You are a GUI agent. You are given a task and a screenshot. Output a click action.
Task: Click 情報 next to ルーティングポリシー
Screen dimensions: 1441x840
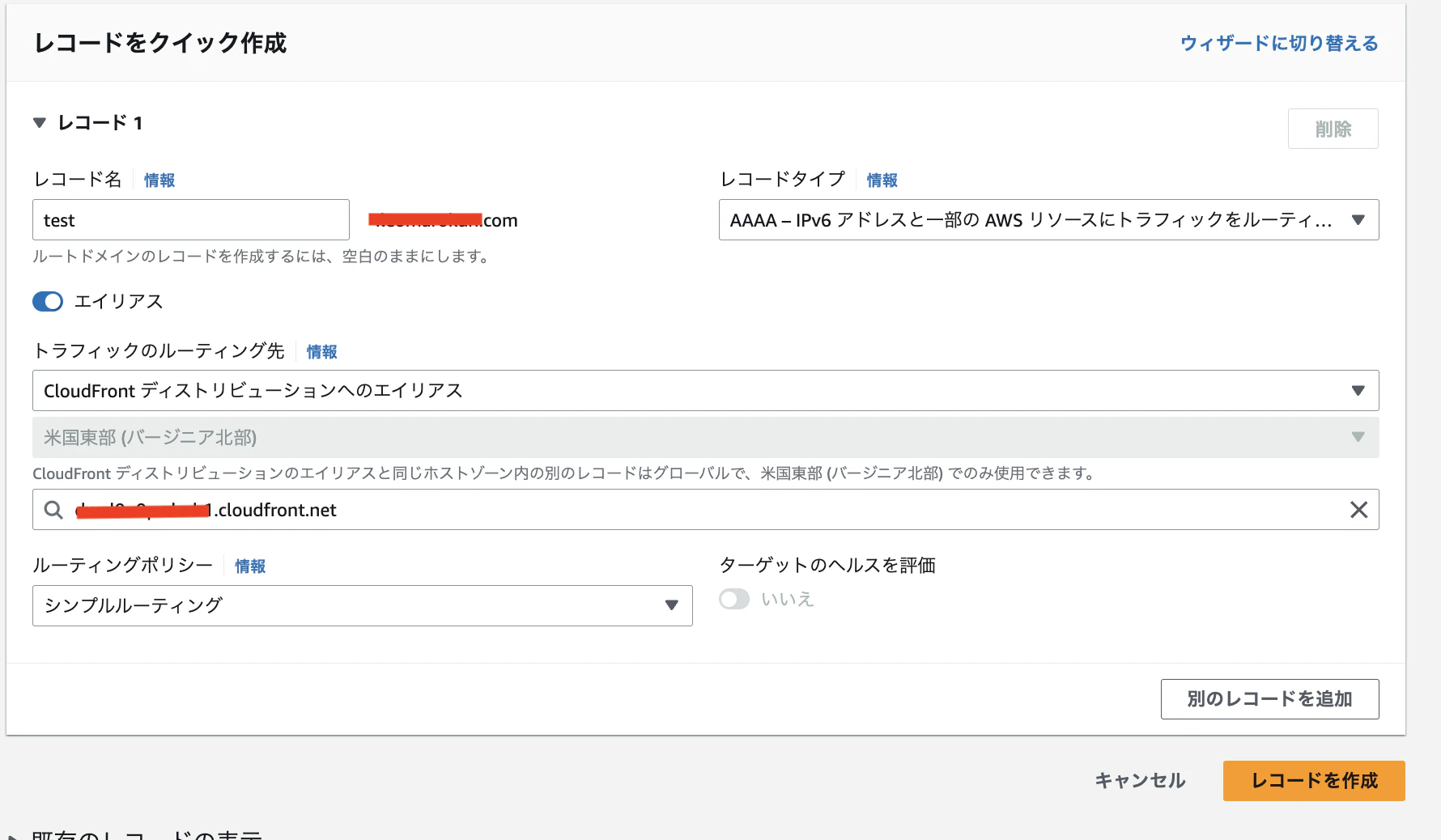(x=250, y=566)
